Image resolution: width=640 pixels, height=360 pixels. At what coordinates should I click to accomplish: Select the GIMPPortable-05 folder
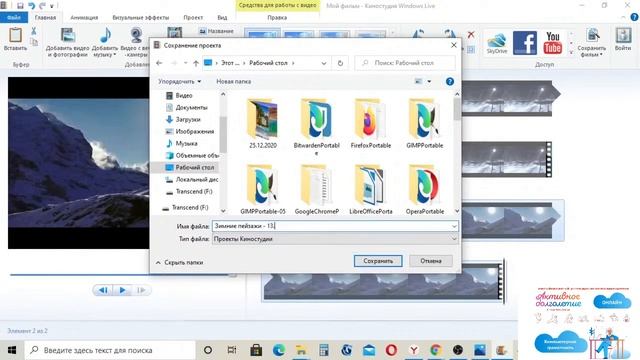coord(262,189)
